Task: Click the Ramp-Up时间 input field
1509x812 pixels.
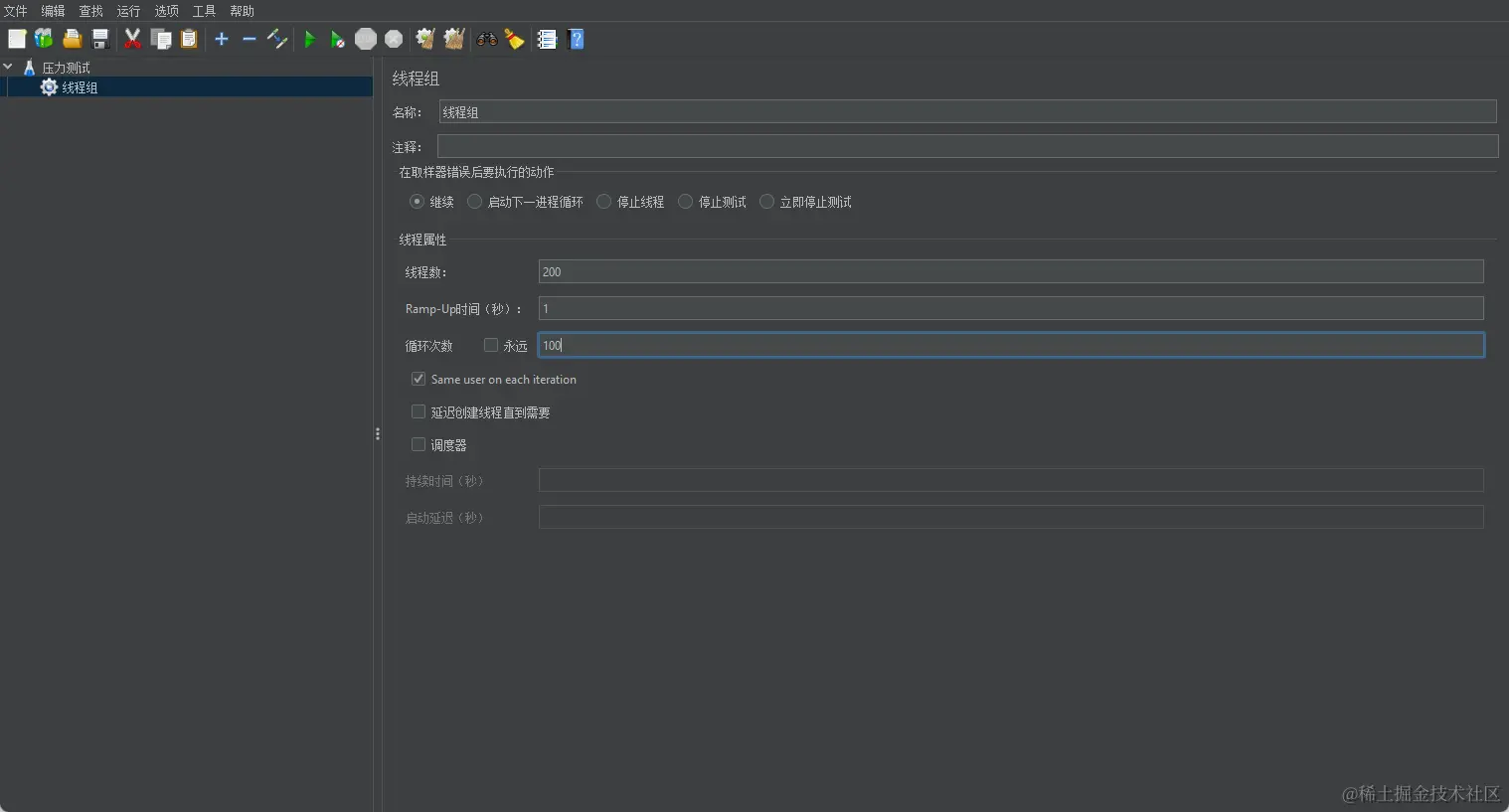Action: (1011, 308)
